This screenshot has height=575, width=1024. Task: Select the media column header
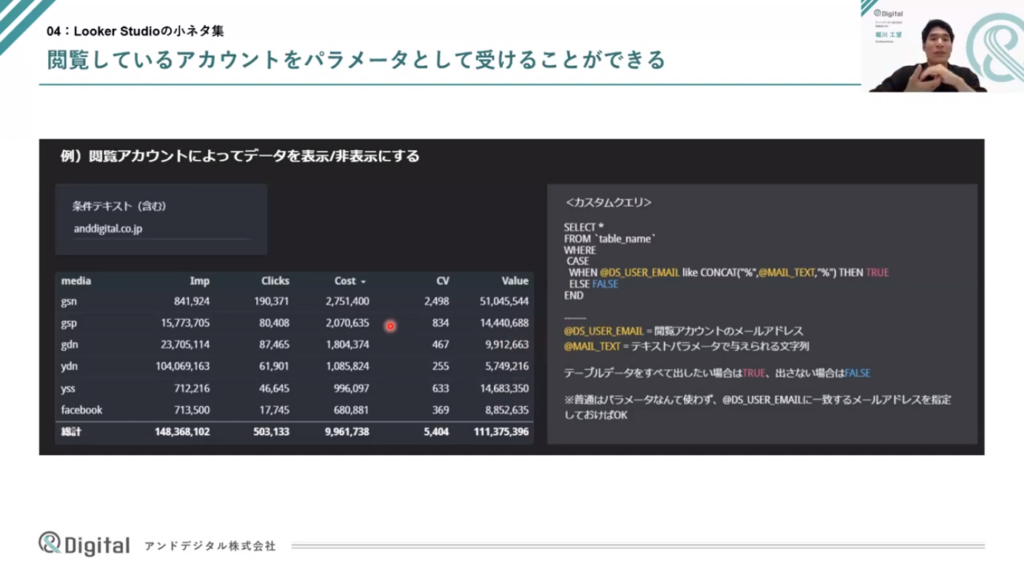click(x=76, y=281)
